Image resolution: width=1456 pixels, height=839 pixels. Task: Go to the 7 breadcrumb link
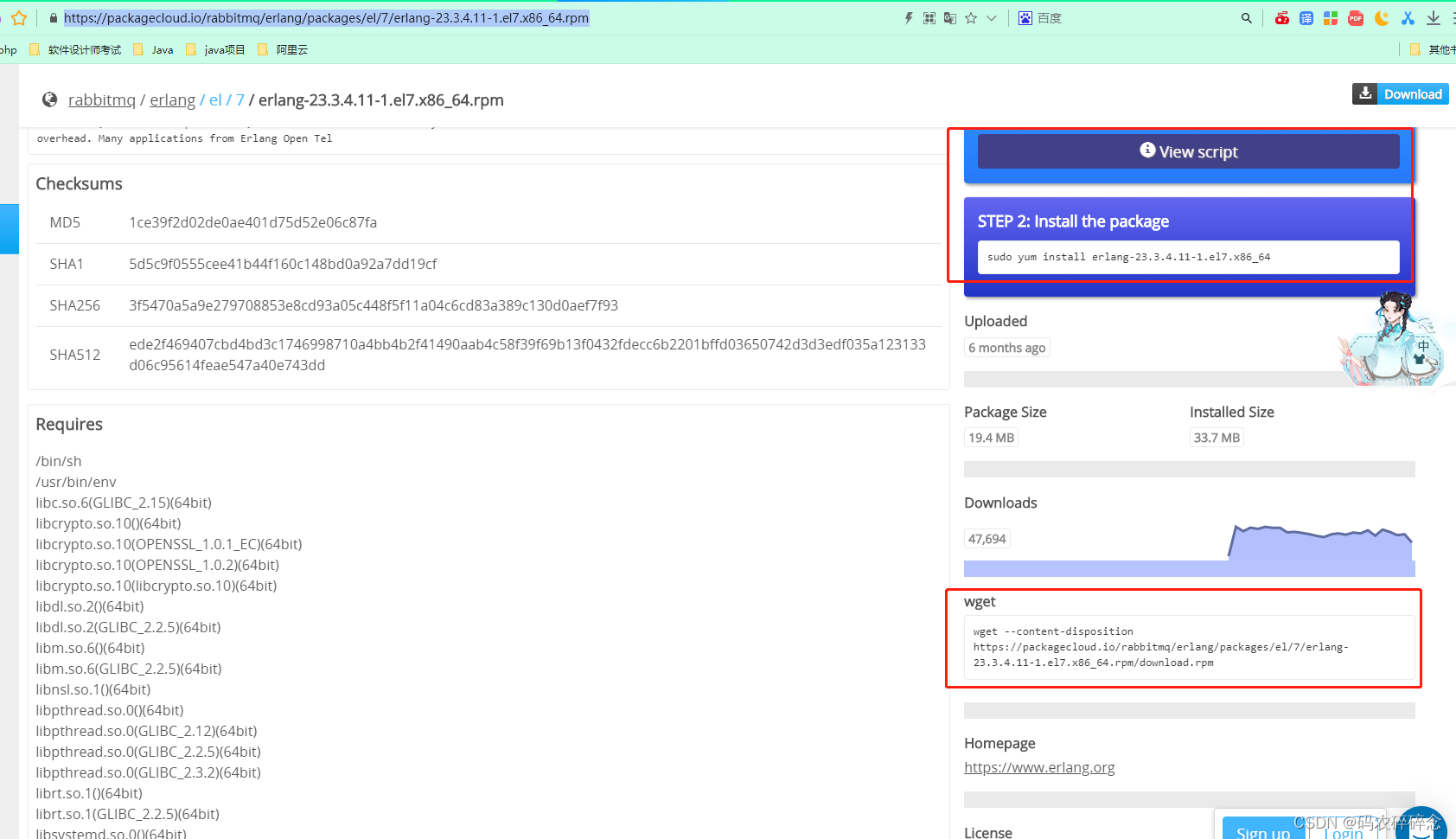click(x=240, y=100)
